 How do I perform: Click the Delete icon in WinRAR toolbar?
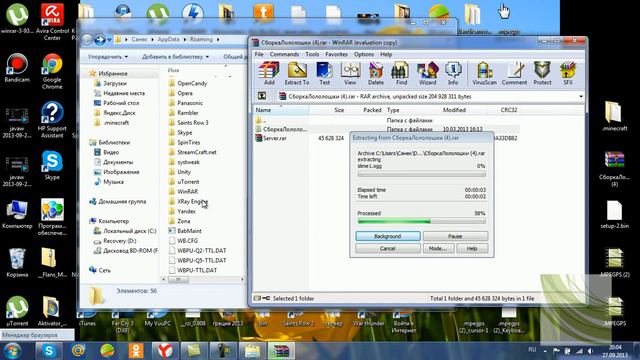pyautogui.click(x=376, y=73)
